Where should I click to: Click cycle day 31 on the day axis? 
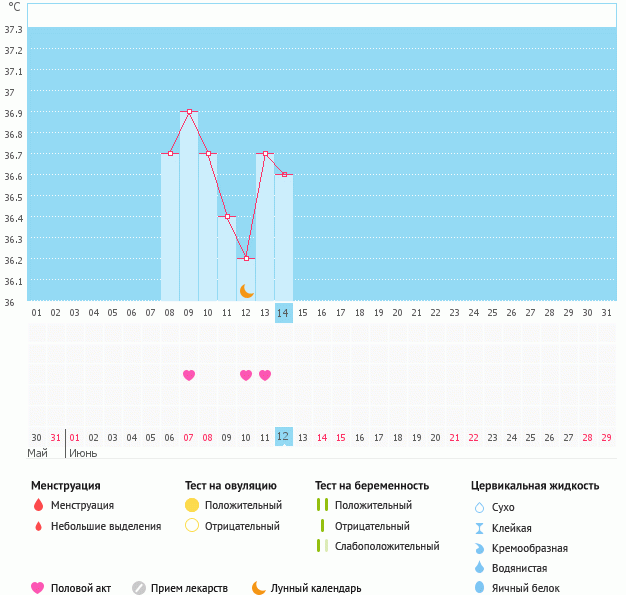606,312
